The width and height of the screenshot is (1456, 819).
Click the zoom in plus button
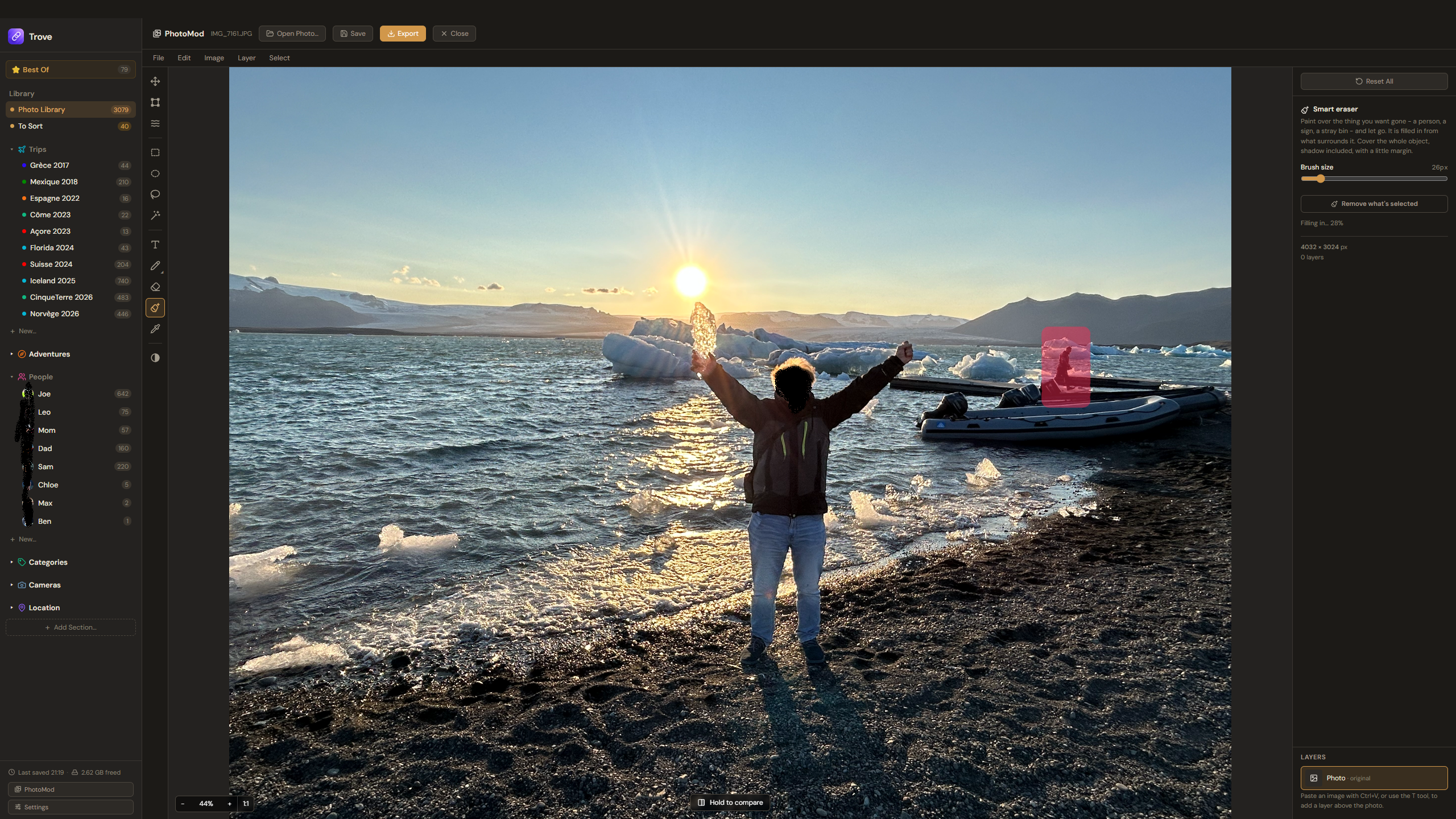pos(229,804)
